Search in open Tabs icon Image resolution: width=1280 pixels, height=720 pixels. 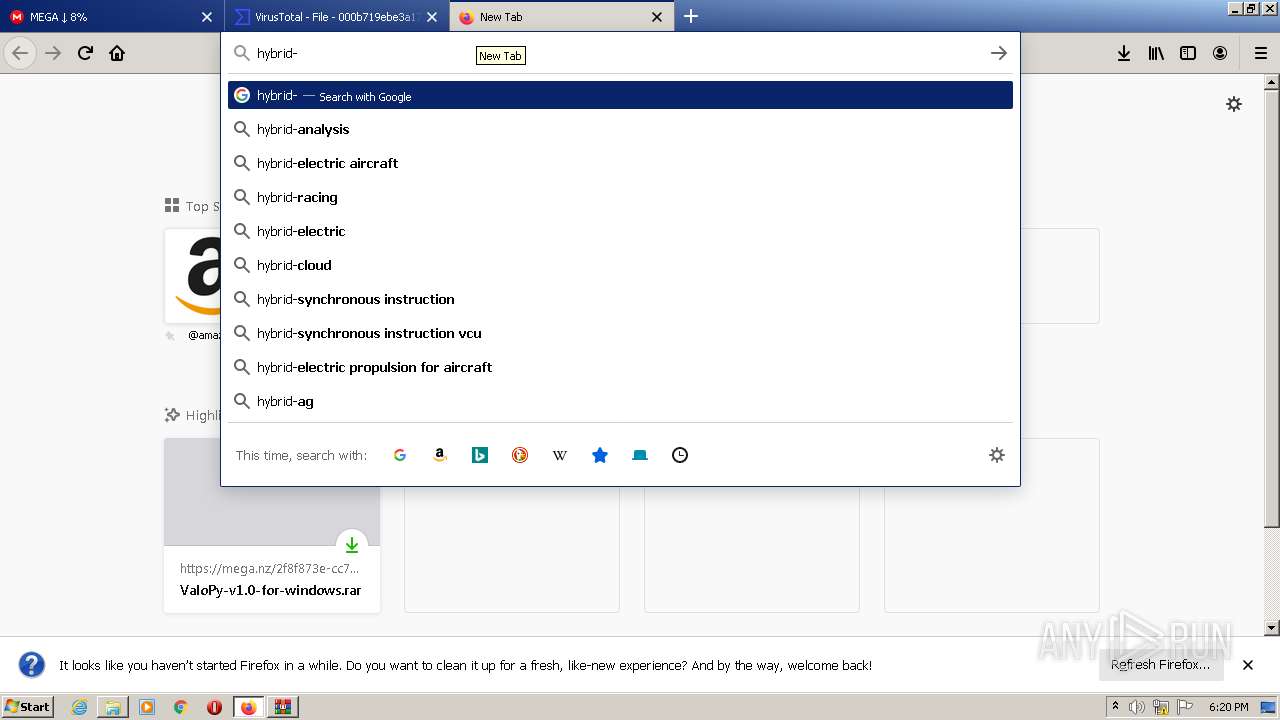640,455
